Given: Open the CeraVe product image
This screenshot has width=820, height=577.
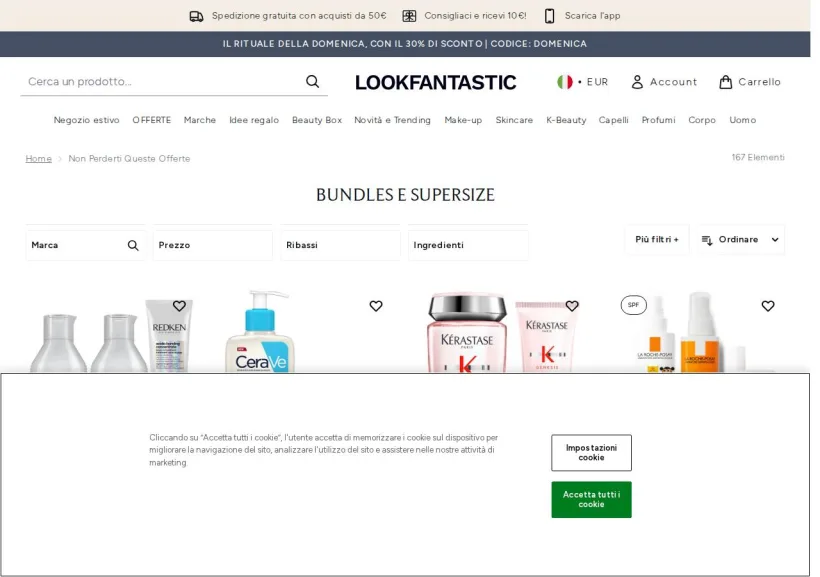Looking at the screenshot, I should click(x=260, y=331).
